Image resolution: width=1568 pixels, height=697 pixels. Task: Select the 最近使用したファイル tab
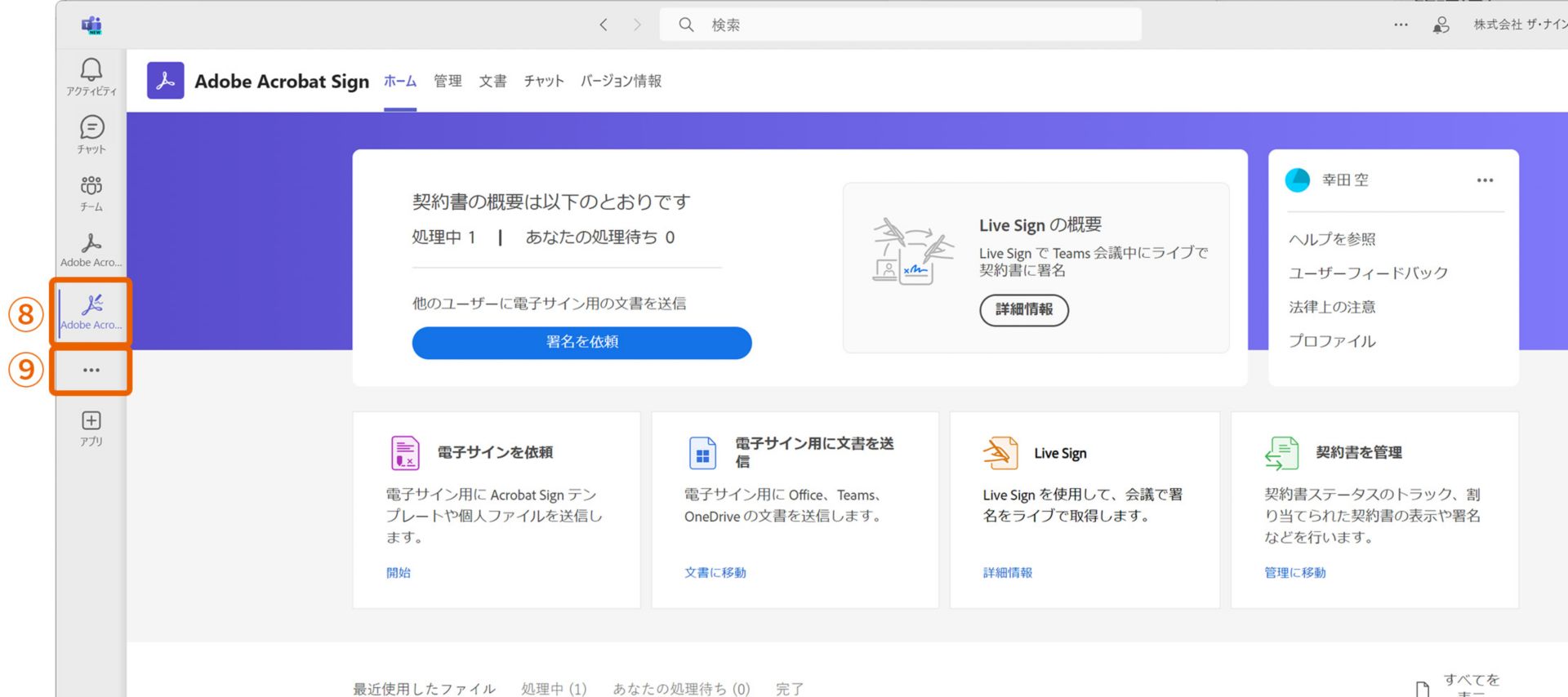tap(424, 689)
